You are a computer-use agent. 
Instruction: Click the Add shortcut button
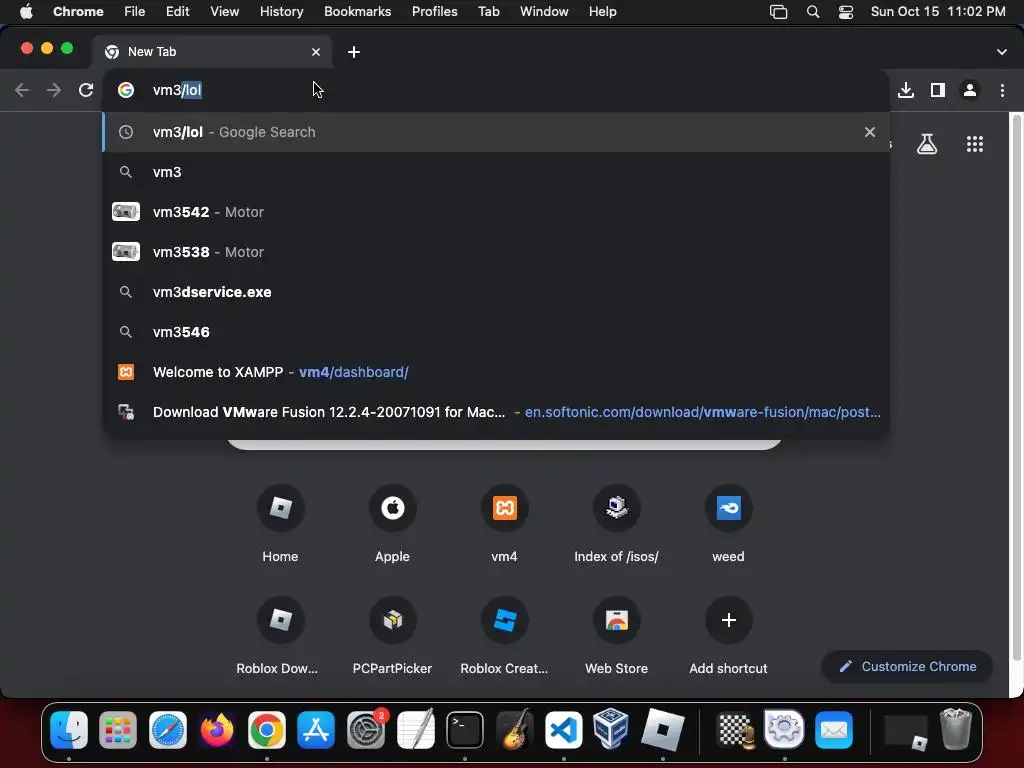(728, 635)
